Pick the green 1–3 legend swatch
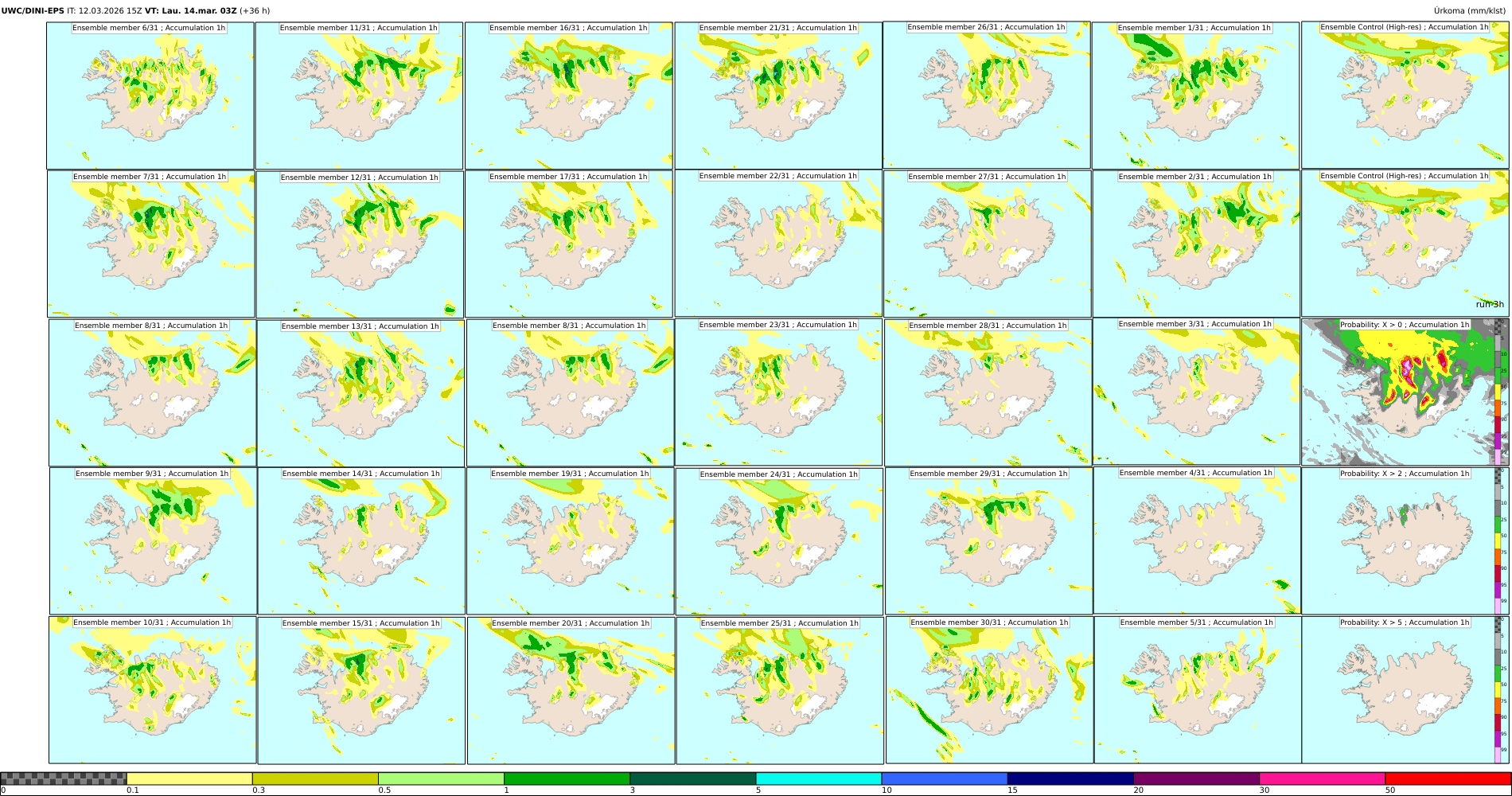 [x=567, y=778]
